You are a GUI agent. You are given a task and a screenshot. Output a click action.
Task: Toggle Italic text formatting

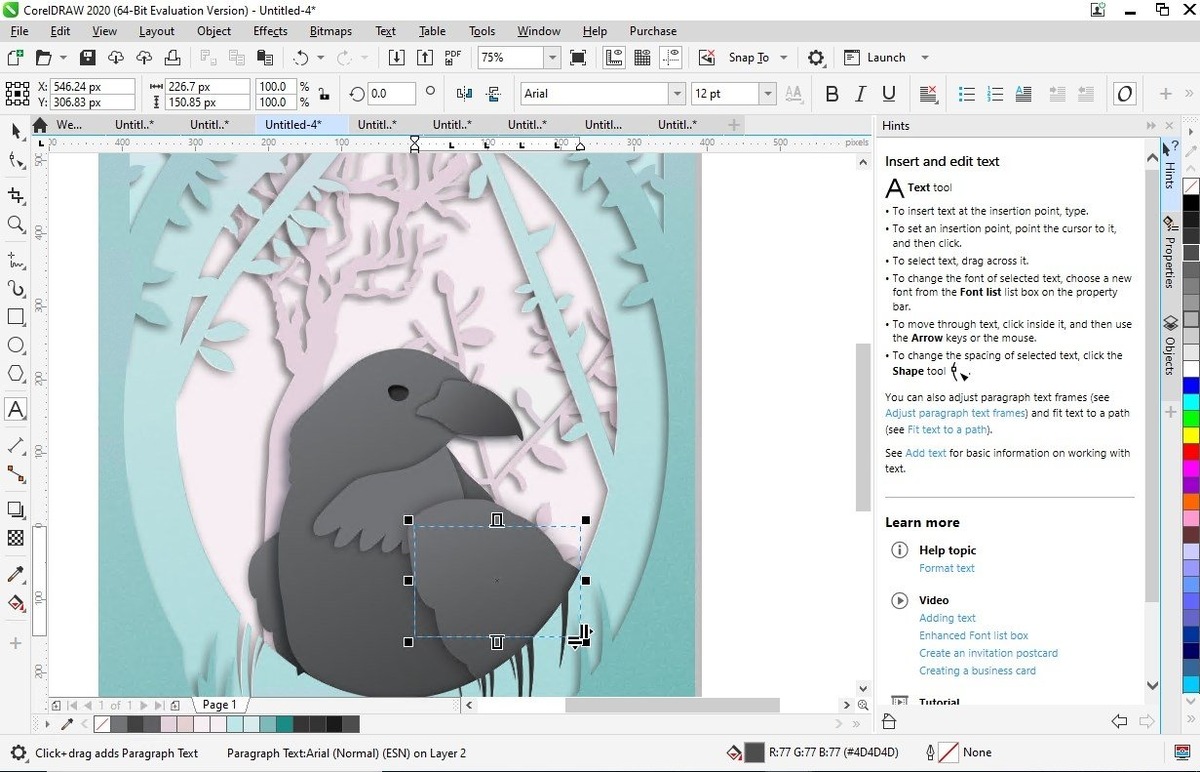(x=860, y=94)
